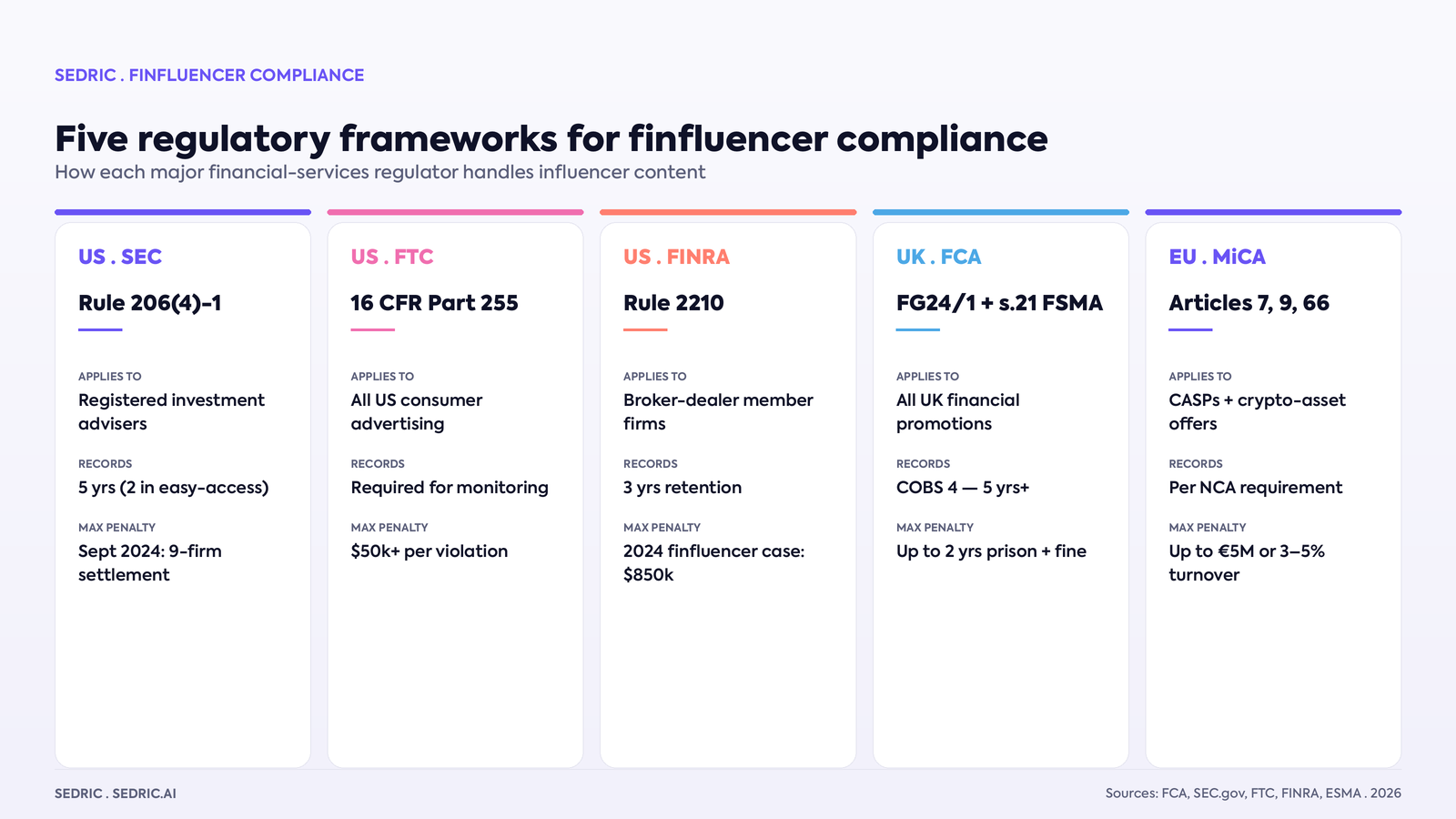This screenshot has width=1456, height=819.
Task: Click 'Up to €5M or 3–5% turnover' text
Action: [1247, 562]
